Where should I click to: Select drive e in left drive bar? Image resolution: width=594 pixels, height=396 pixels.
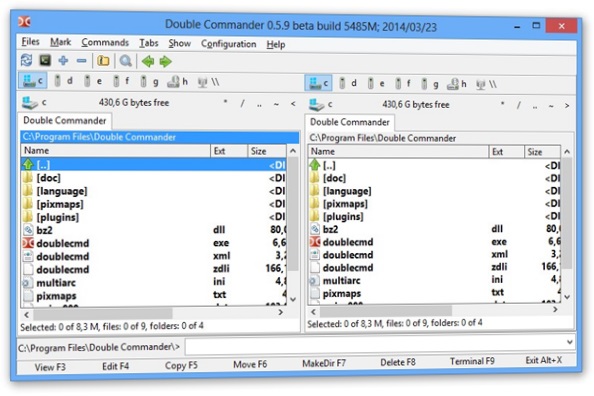click(x=93, y=81)
